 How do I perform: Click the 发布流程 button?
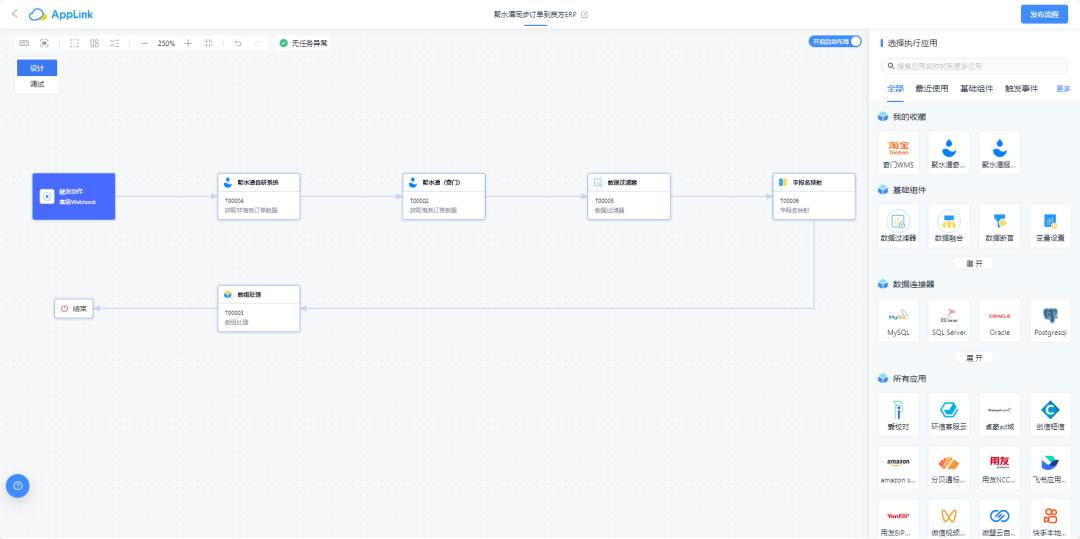(x=1044, y=14)
